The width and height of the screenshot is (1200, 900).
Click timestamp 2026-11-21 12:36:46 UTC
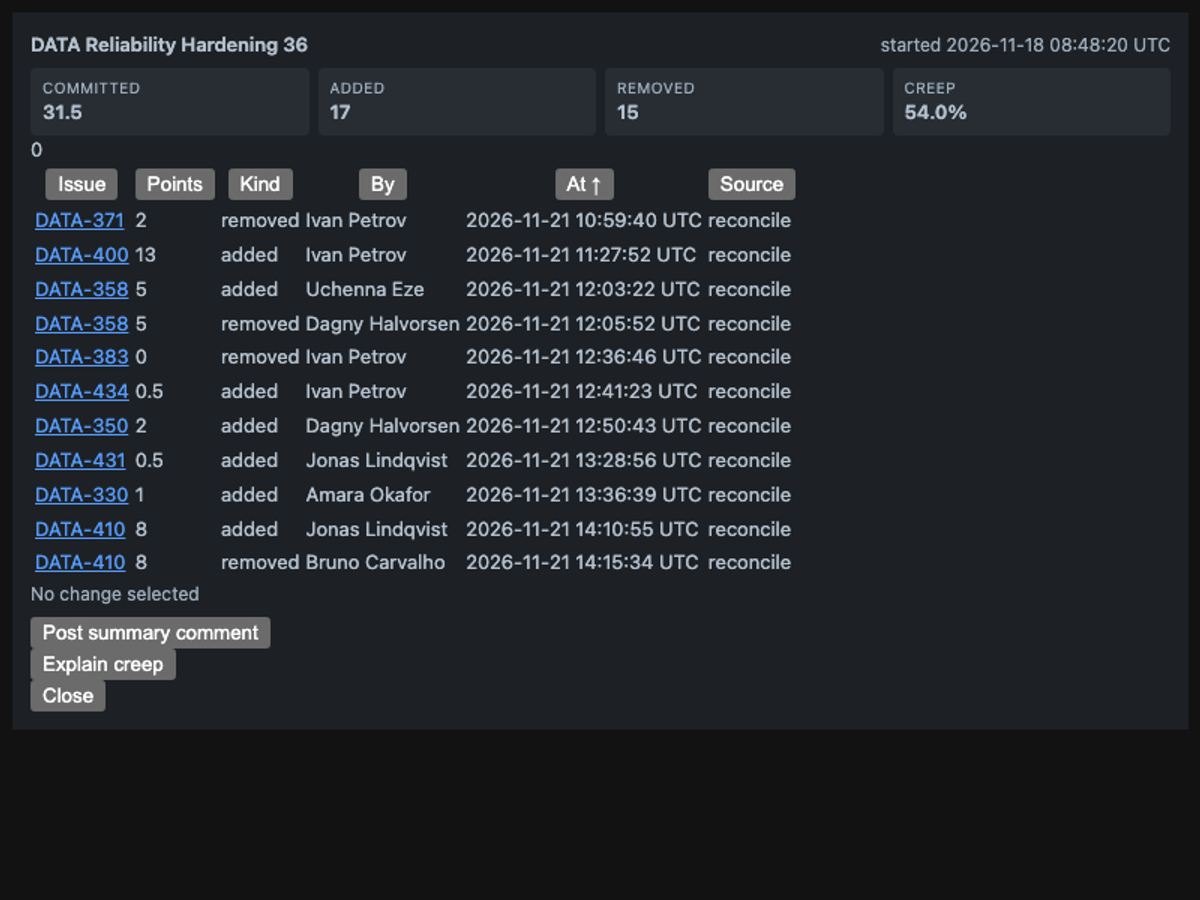584,357
